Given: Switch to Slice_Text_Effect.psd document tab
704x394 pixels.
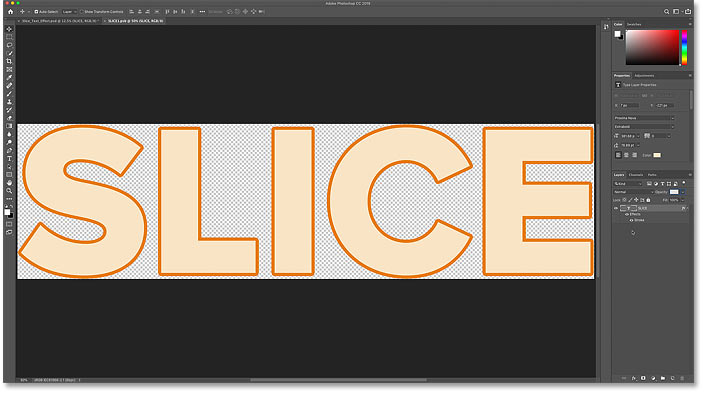Looking at the screenshot, I should 59,21.
